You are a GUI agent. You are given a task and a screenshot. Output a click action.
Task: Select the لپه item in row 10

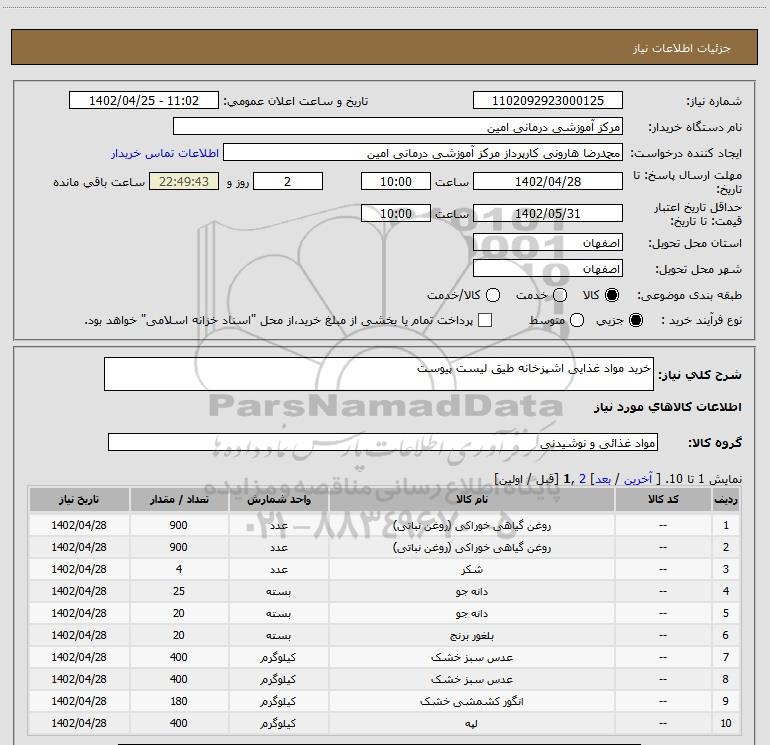(x=472, y=723)
